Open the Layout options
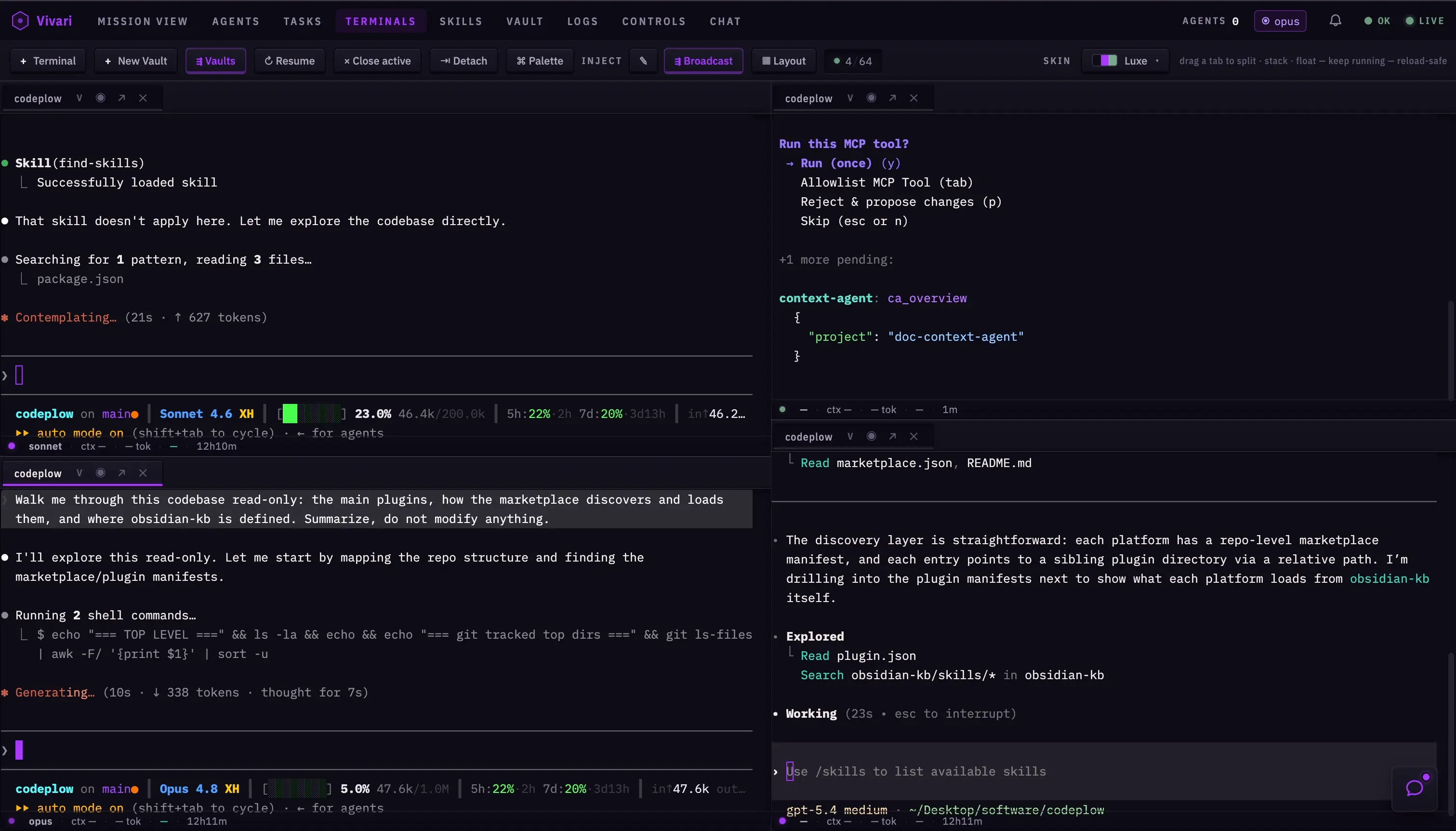Viewport: 1456px width, 831px height. click(x=783, y=61)
